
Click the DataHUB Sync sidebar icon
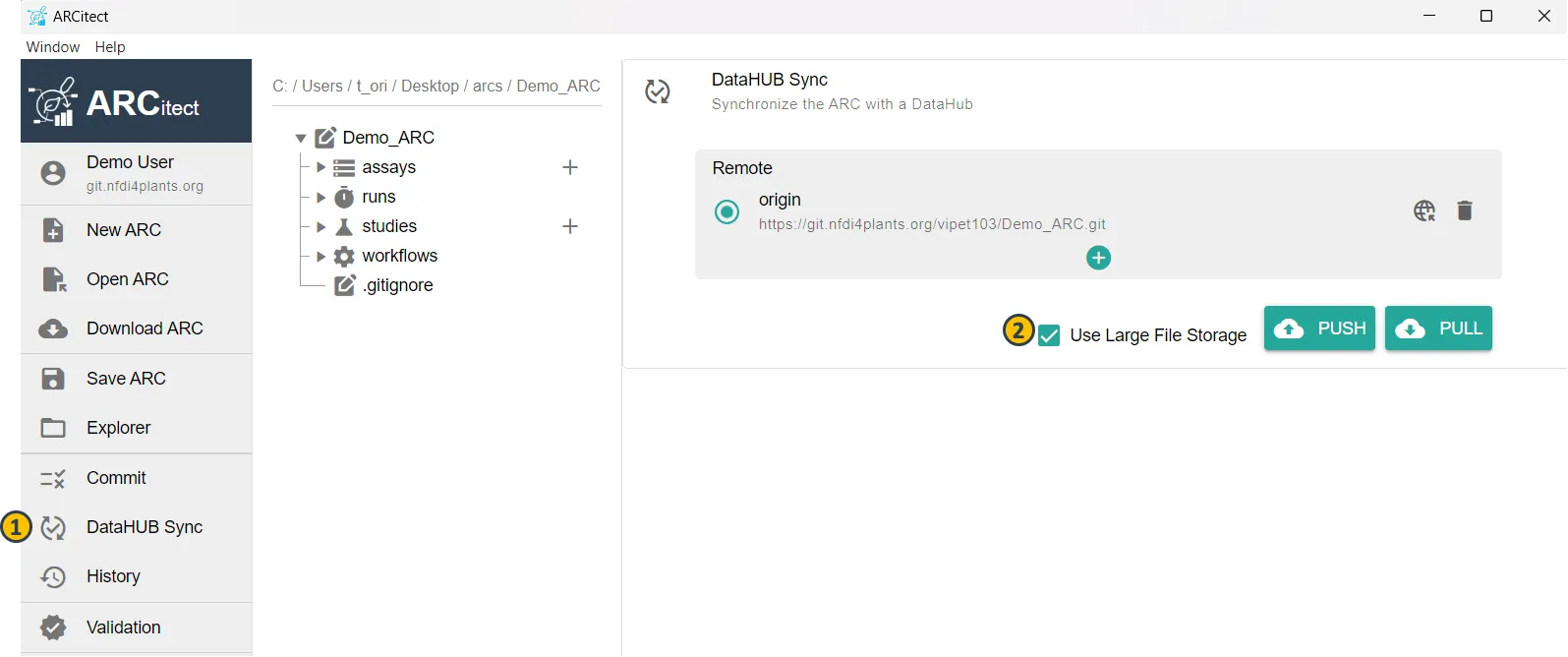[x=53, y=528]
